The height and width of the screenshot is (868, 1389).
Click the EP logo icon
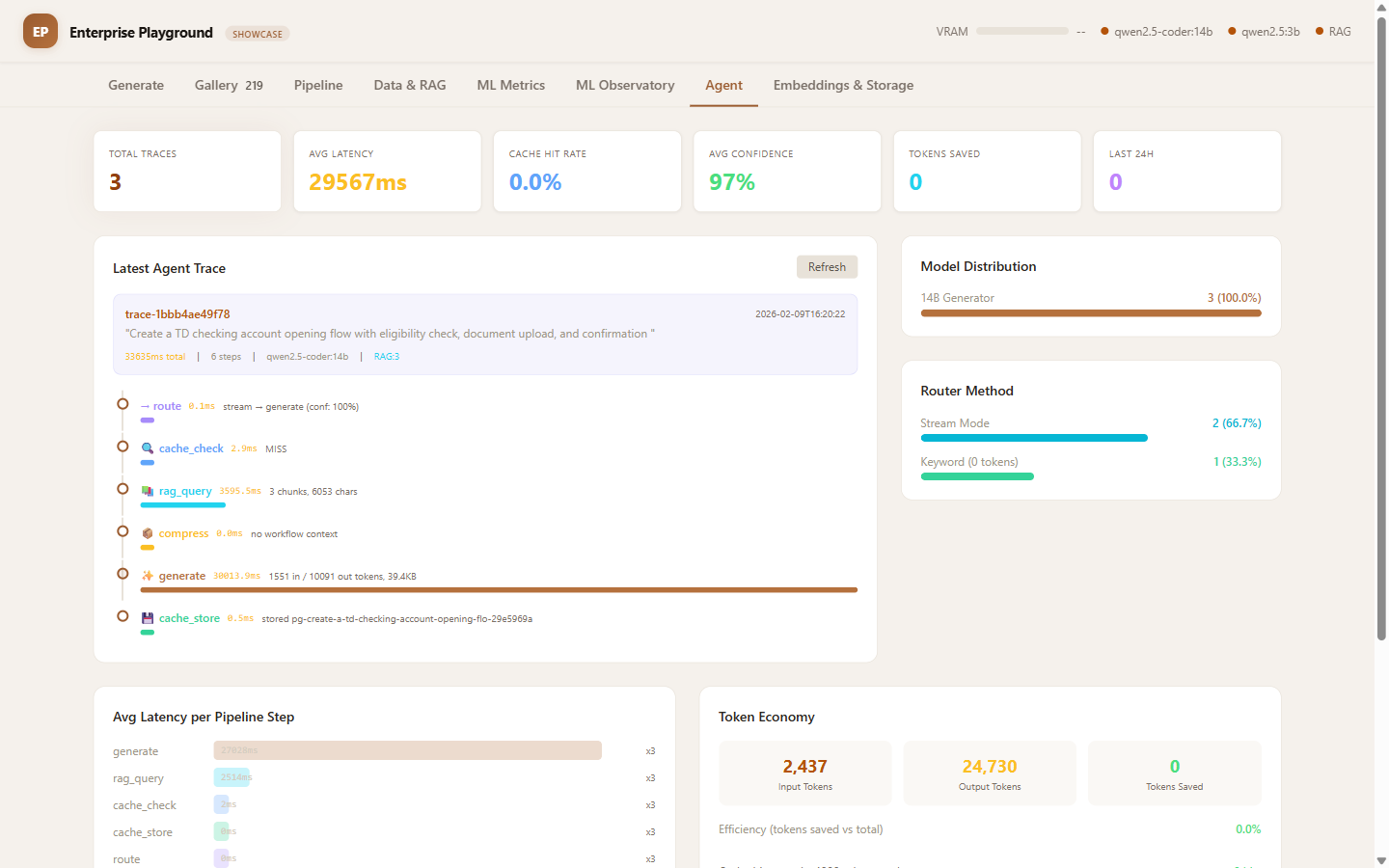click(41, 32)
